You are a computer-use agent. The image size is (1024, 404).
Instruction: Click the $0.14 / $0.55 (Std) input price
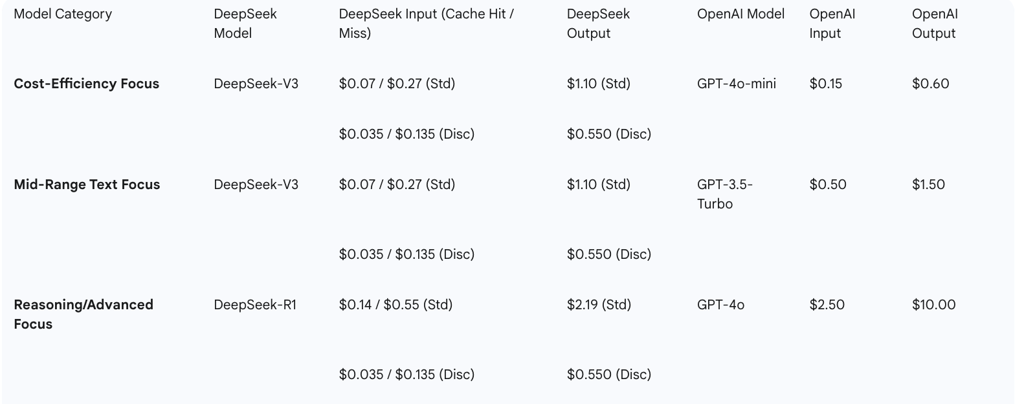pyautogui.click(x=396, y=305)
